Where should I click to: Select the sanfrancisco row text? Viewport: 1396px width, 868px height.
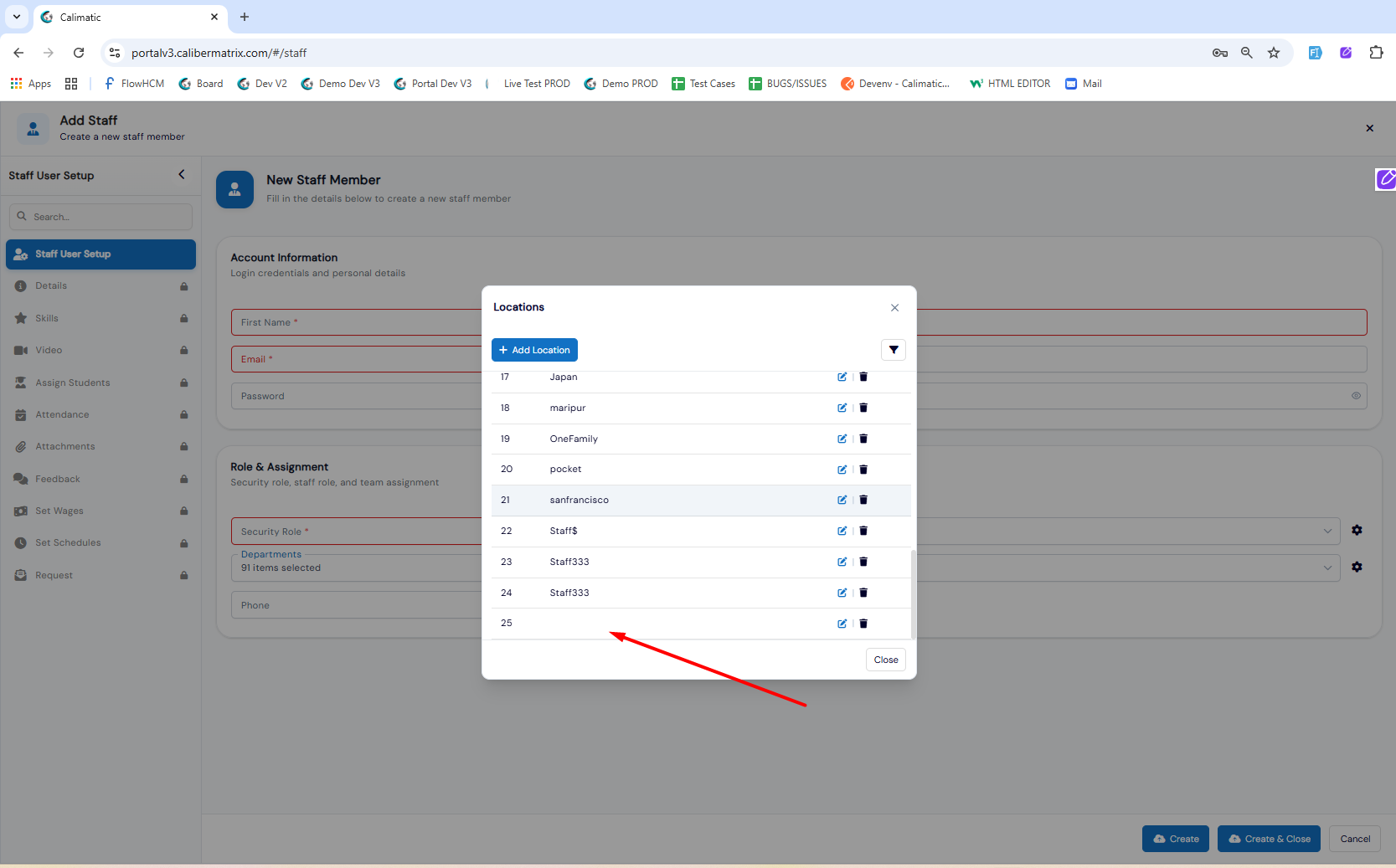pos(580,500)
